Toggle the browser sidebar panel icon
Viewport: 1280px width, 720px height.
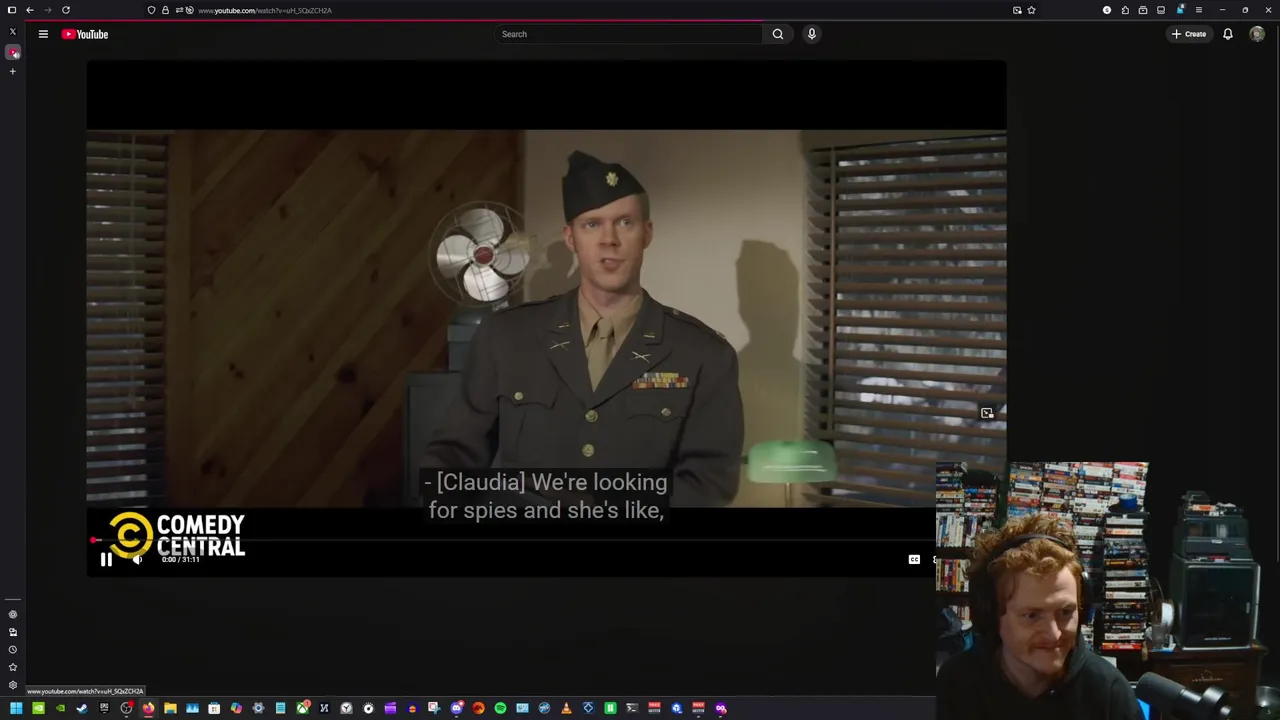pyautogui.click(x=12, y=10)
